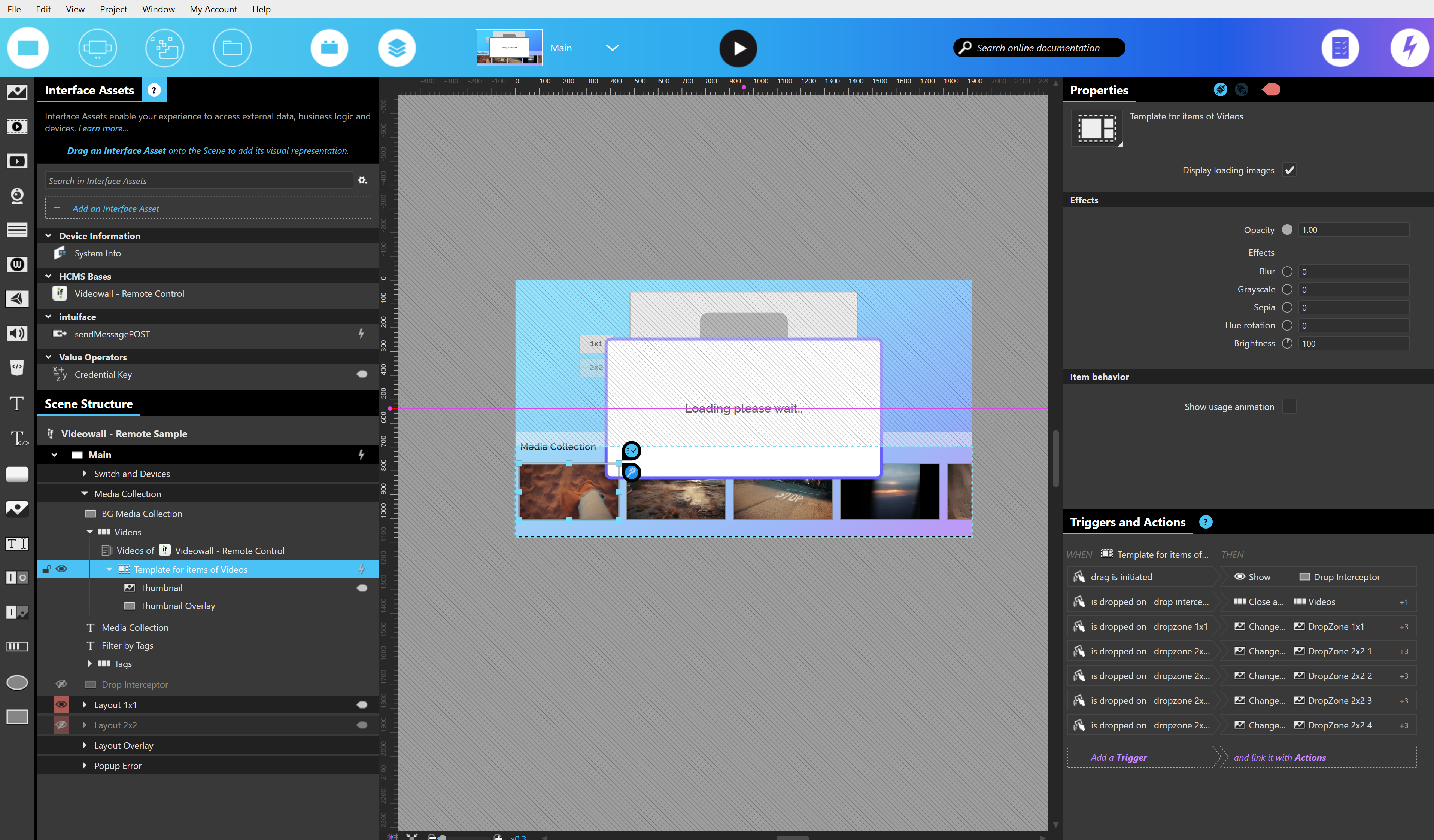Collapse the Media Collection group
Screen dimensions: 1434x840
[84, 493]
